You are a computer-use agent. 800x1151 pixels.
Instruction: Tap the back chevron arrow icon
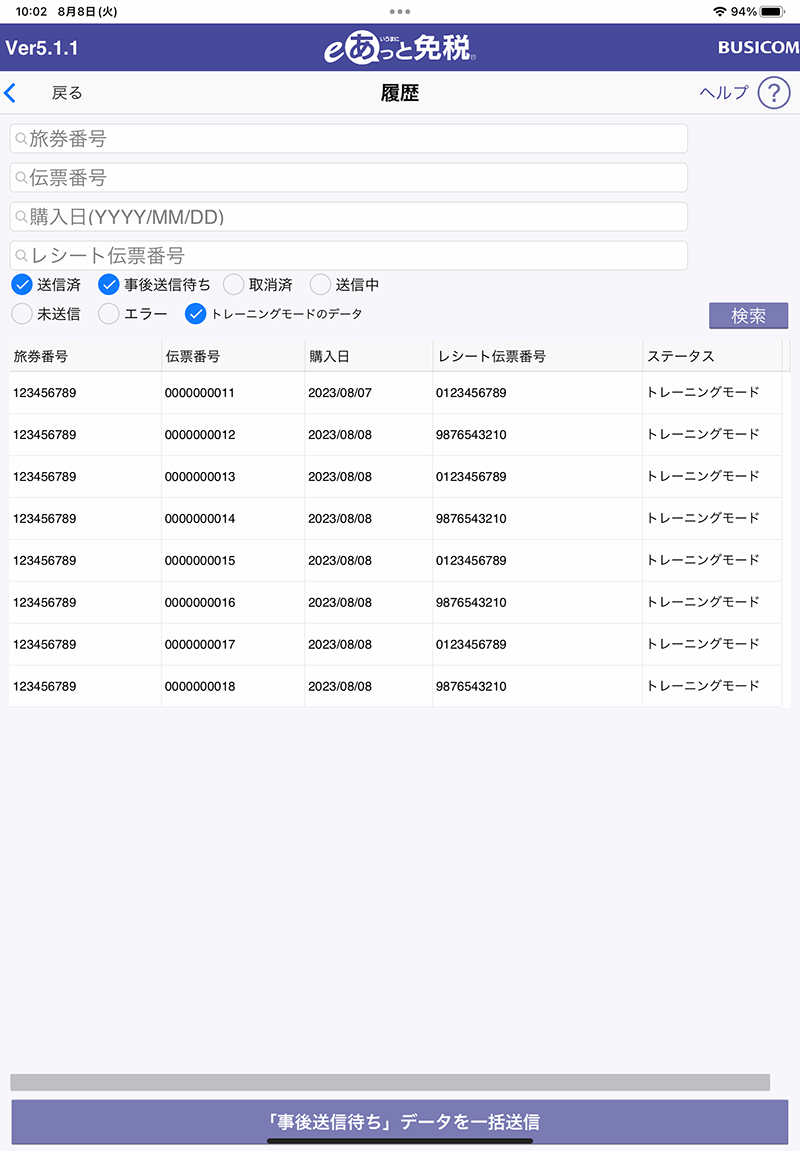[x=10, y=93]
